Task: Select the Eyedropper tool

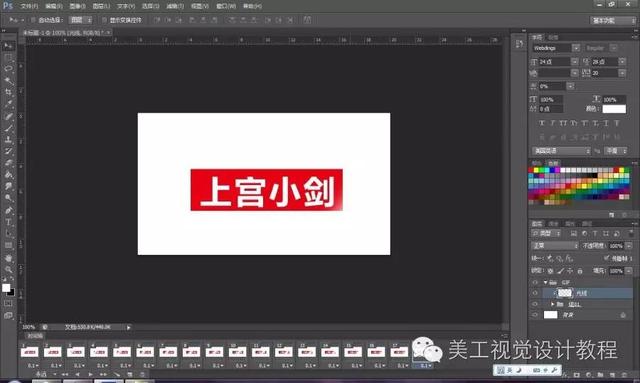Action: point(8,104)
